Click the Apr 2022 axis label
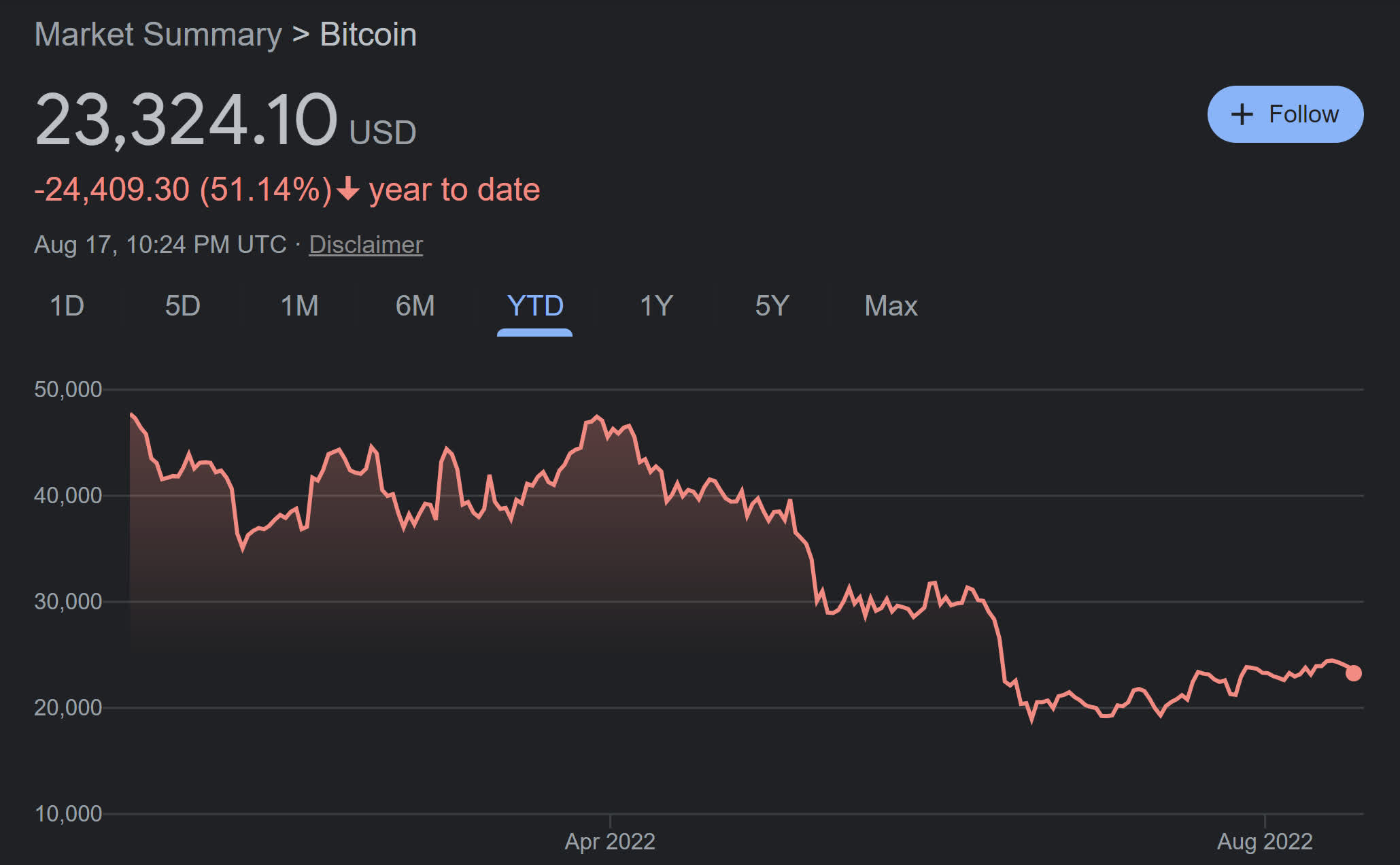 click(x=610, y=842)
